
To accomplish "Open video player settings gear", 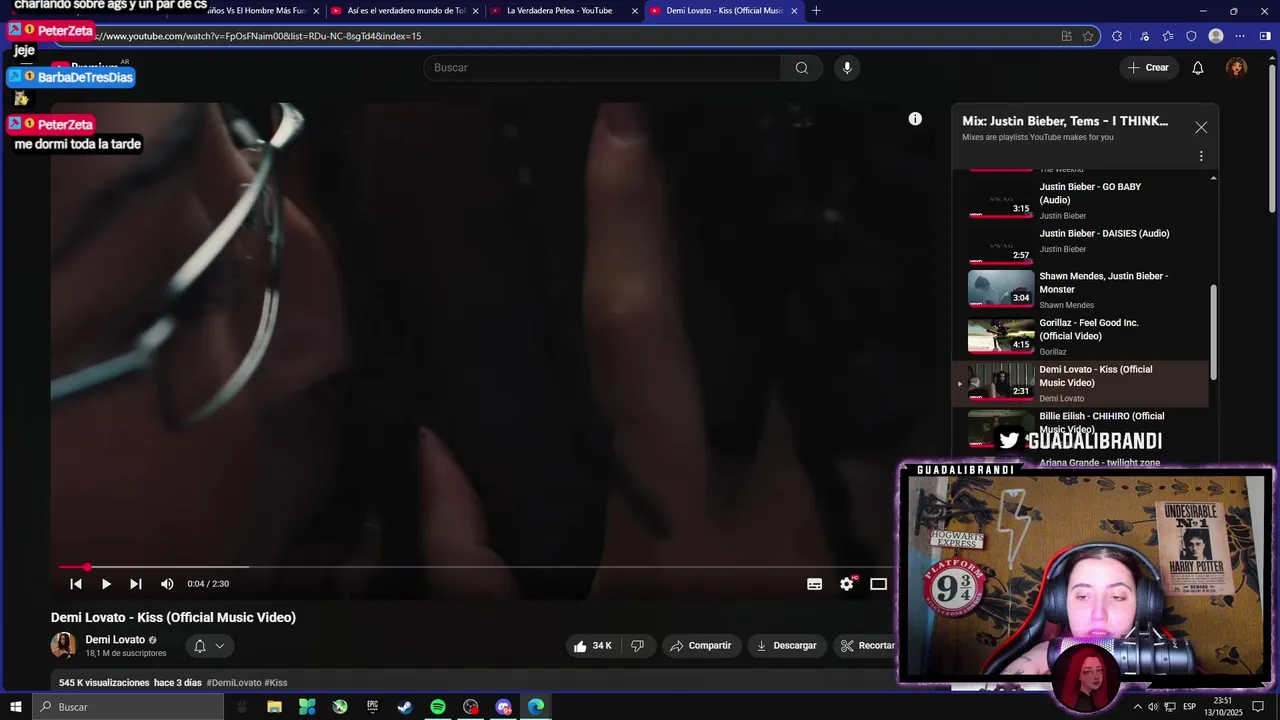I will [847, 584].
